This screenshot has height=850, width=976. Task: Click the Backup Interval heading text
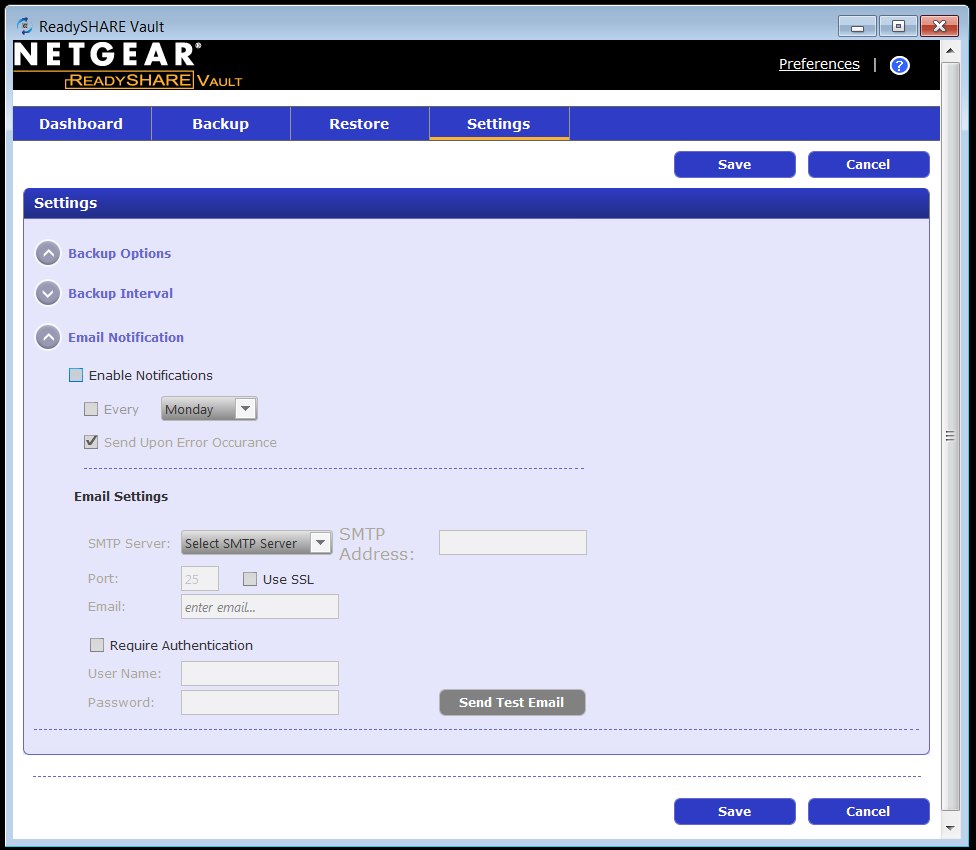pyautogui.click(x=121, y=293)
